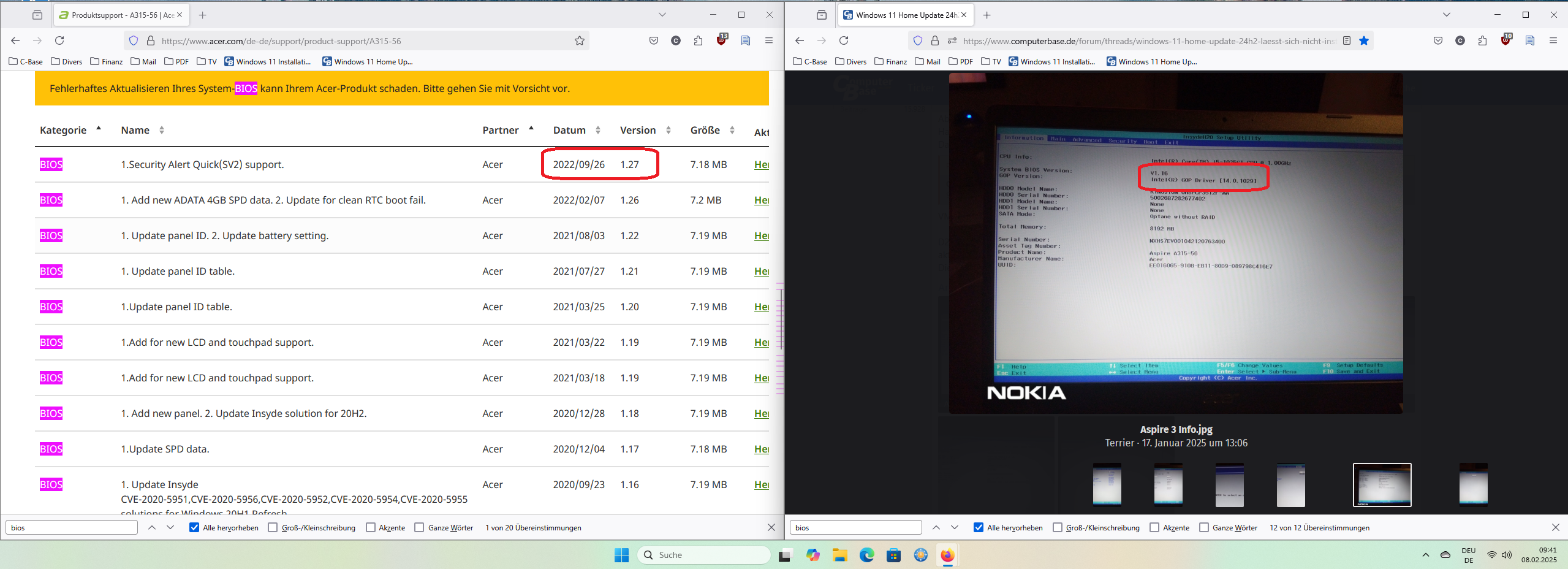Enable Akzente in the ComputerBase find bar
1568x569 pixels.
(1154, 527)
